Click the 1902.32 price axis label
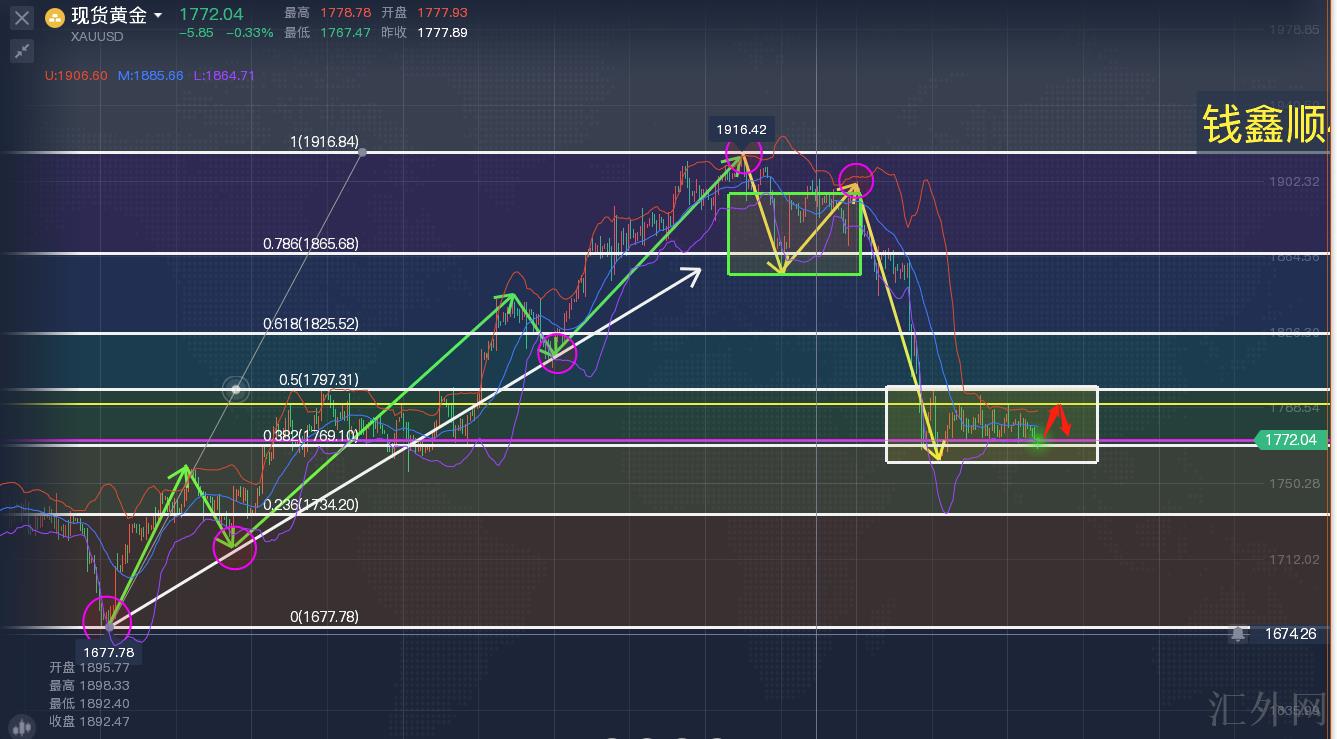 click(1292, 181)
